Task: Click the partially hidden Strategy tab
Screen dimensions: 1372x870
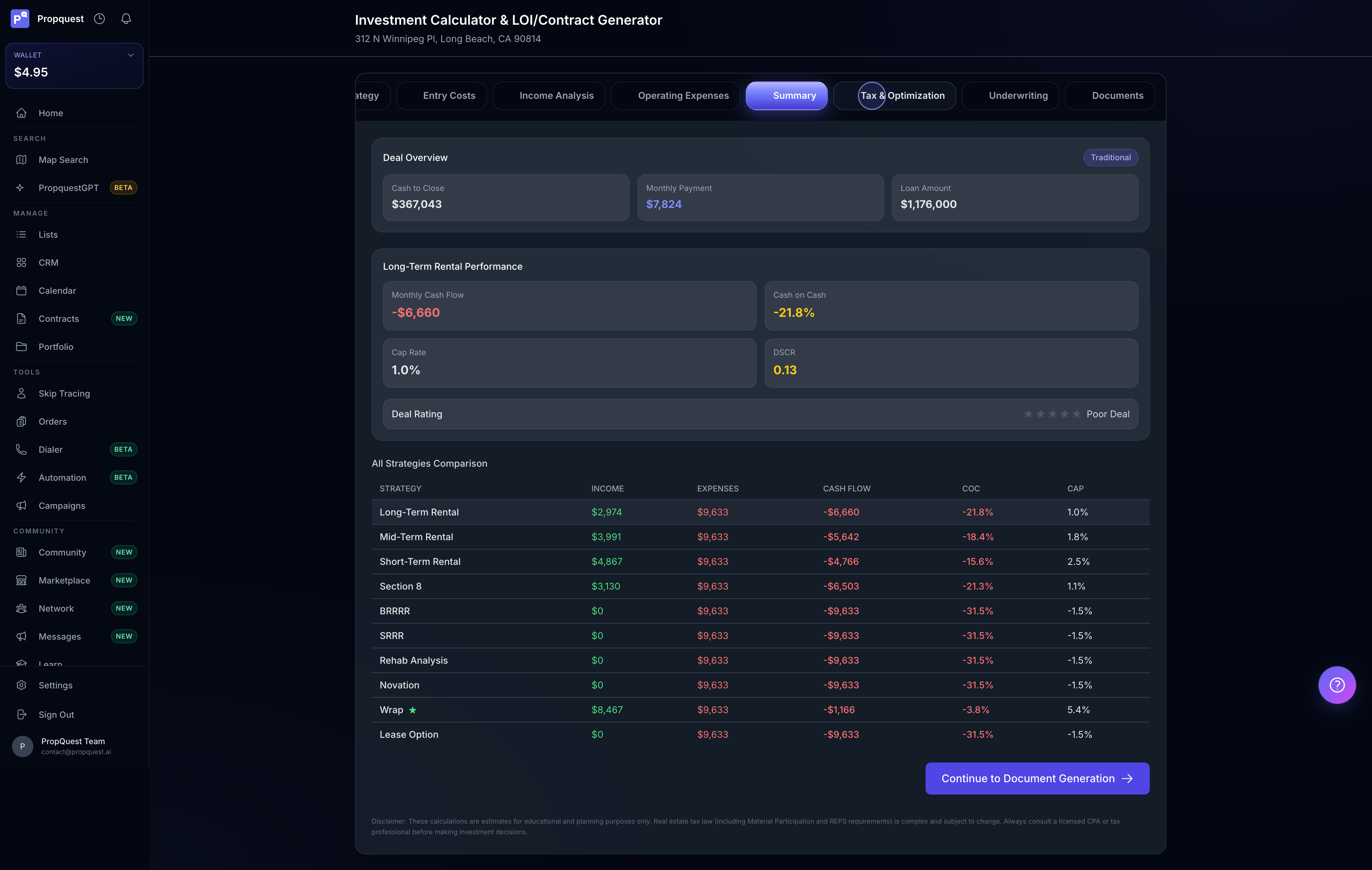Action: click(x=373, y=96)
